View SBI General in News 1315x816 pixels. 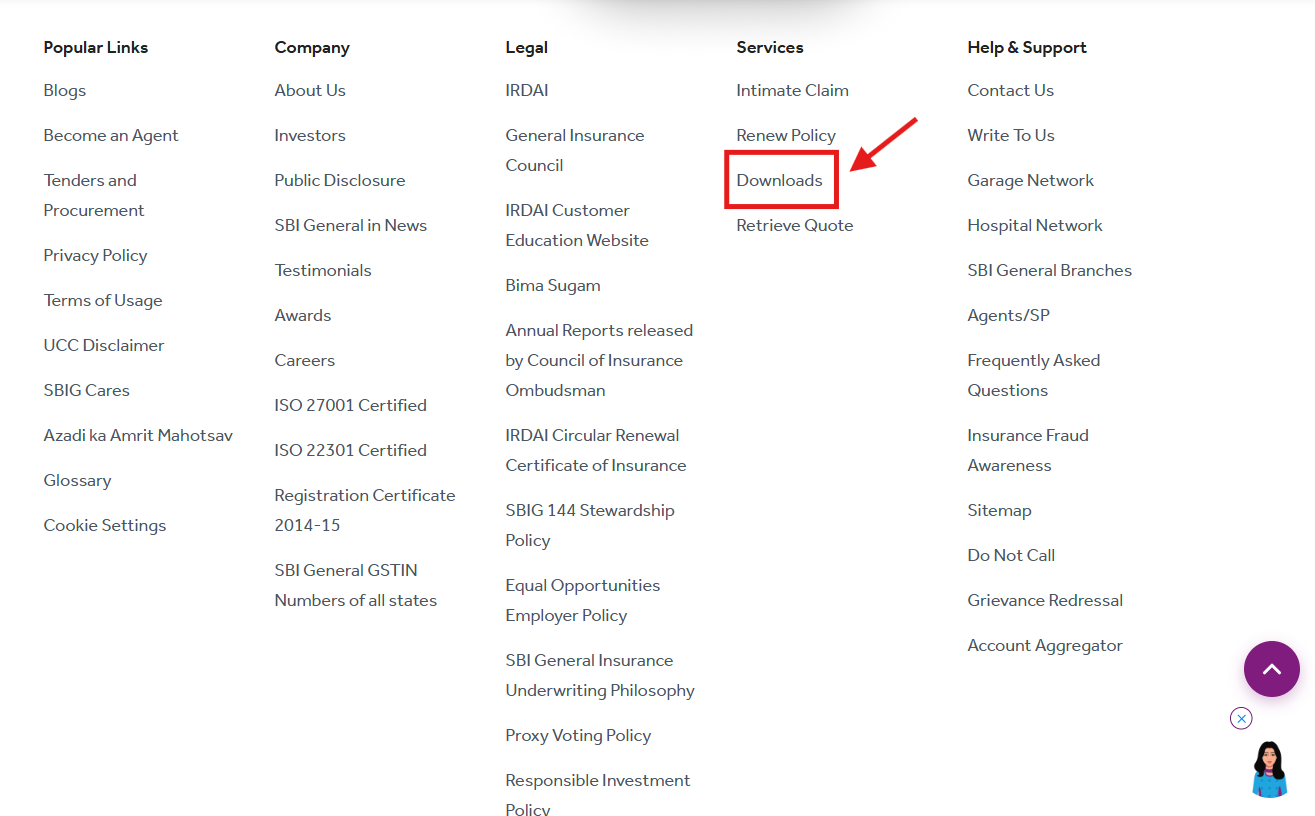351,225
